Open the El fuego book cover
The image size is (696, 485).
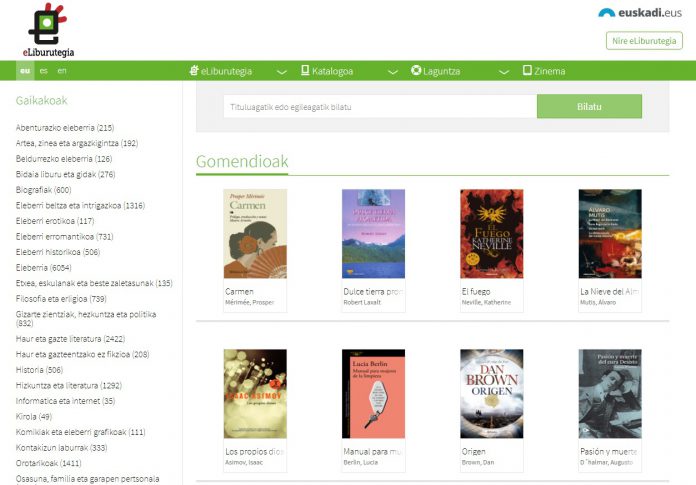click(x=491, y=234)
